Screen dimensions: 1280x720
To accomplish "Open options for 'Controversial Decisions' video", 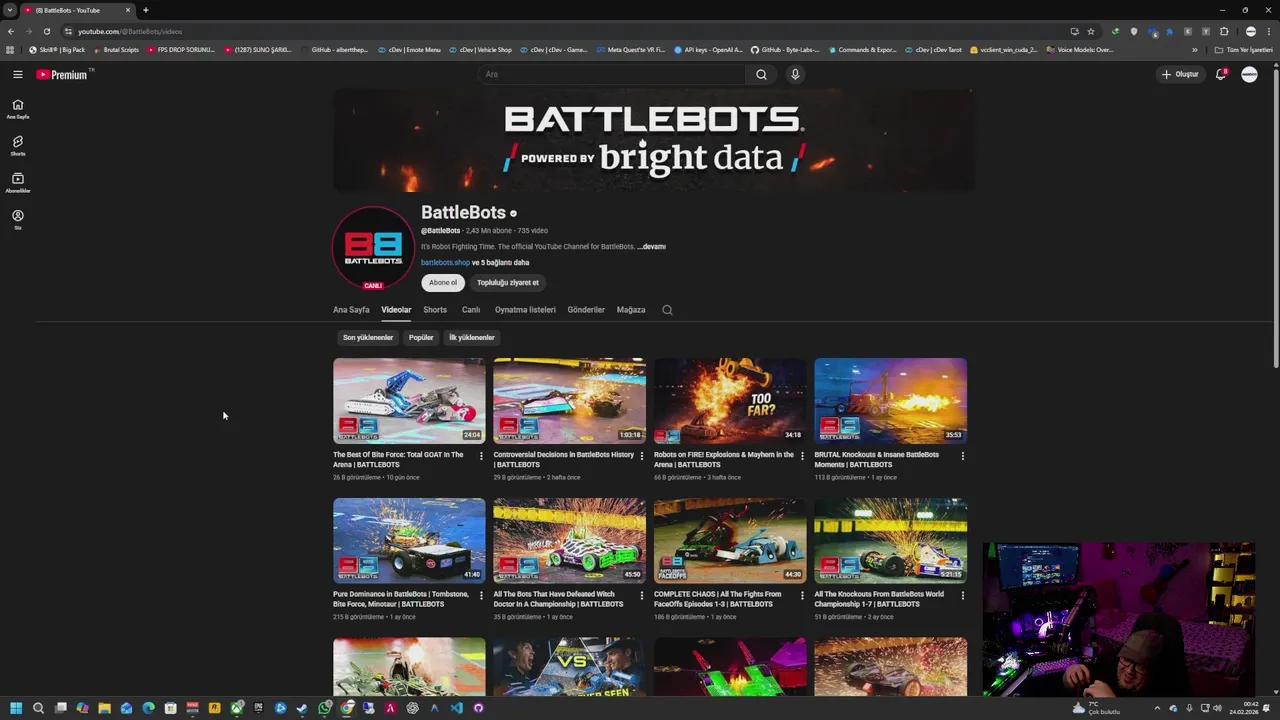I will [641, 456].
